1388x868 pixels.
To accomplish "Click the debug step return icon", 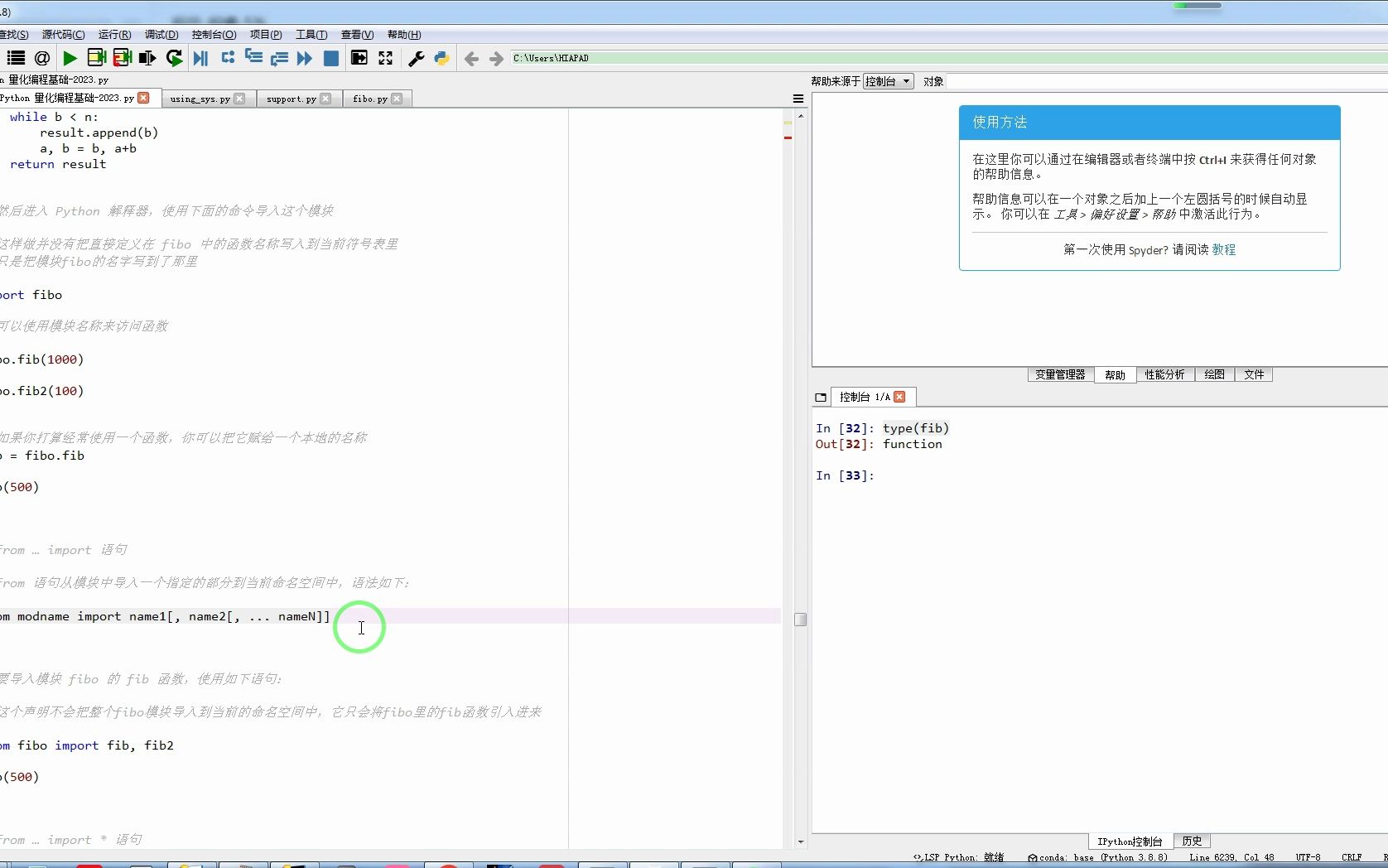I will [279, 58].
